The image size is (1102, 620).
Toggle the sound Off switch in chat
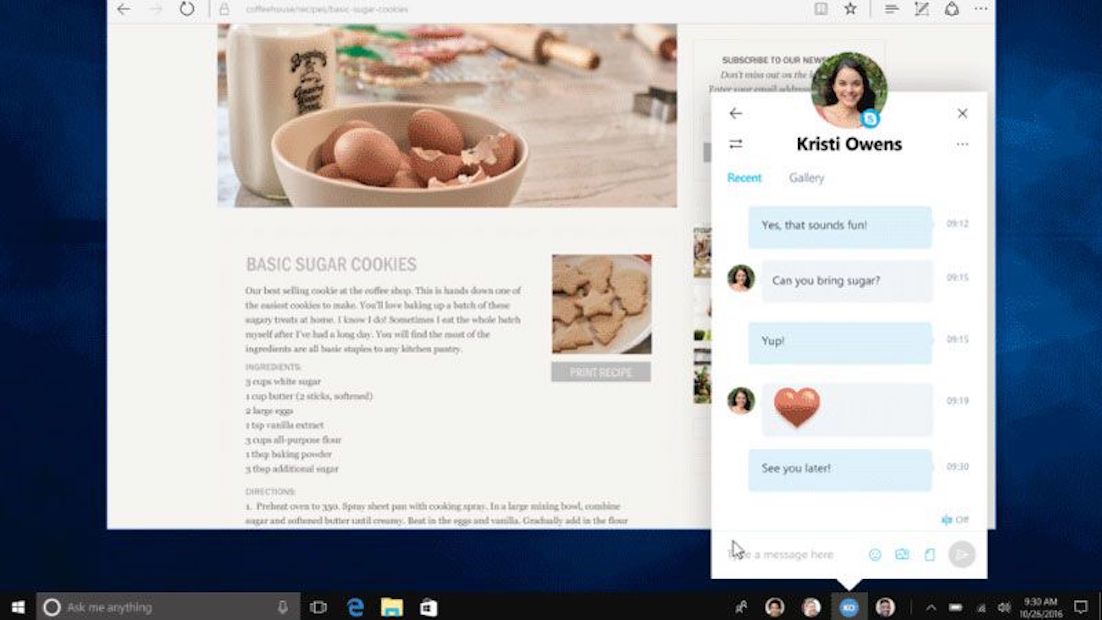click(x=954, y=520)
